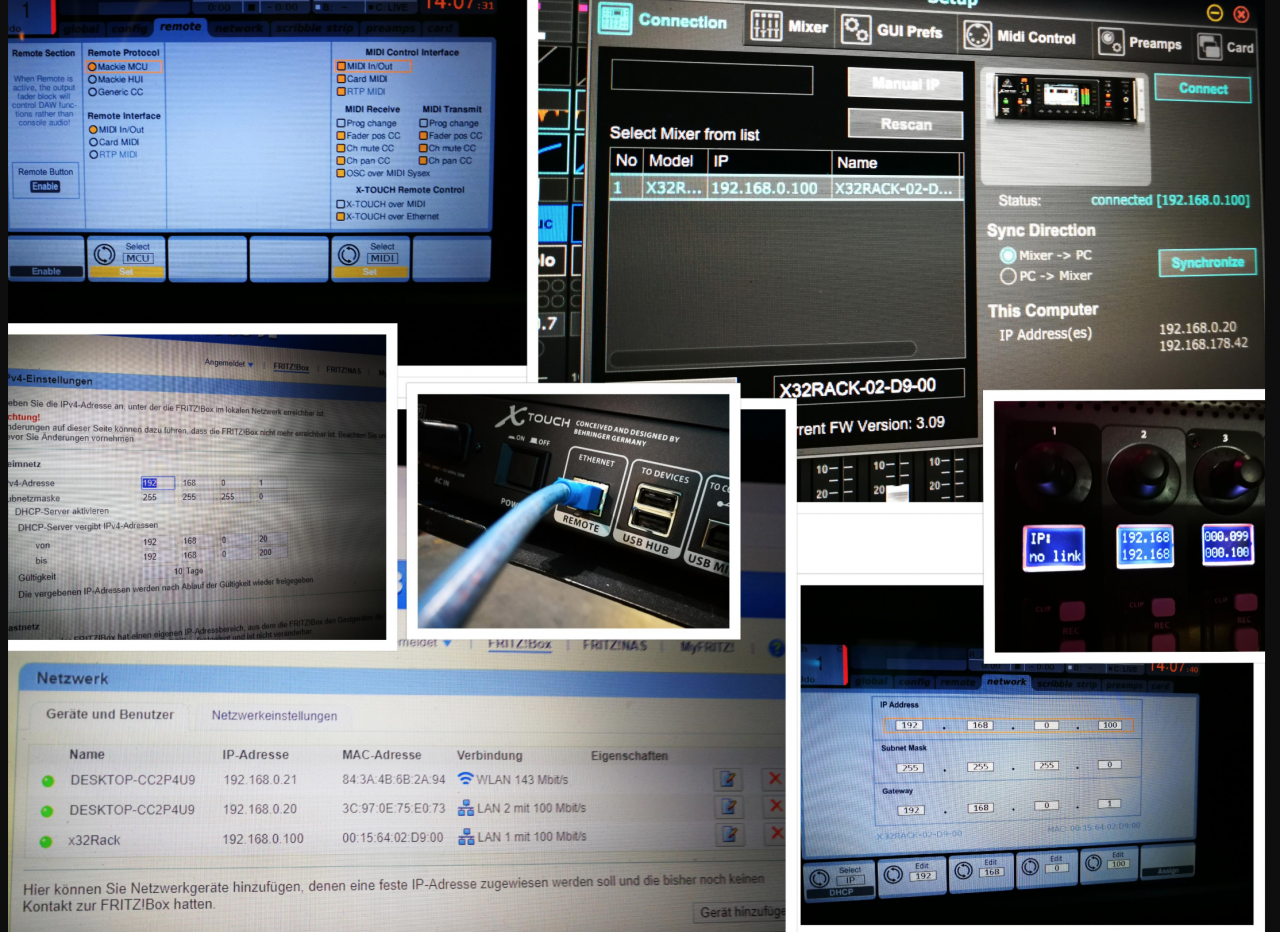1280x932 pixels.
Task: Delete the 192.168.0.21 device via red X
Action: pyautogui.click(x=773, y=780)
